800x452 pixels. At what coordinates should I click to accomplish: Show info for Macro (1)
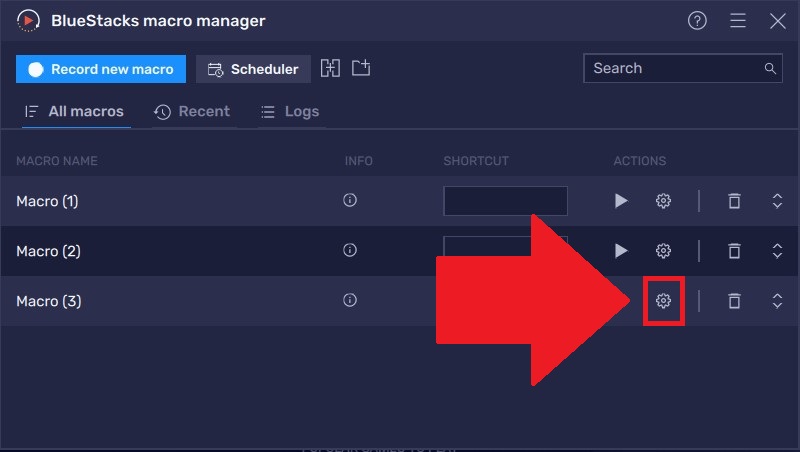coord(349,200)
